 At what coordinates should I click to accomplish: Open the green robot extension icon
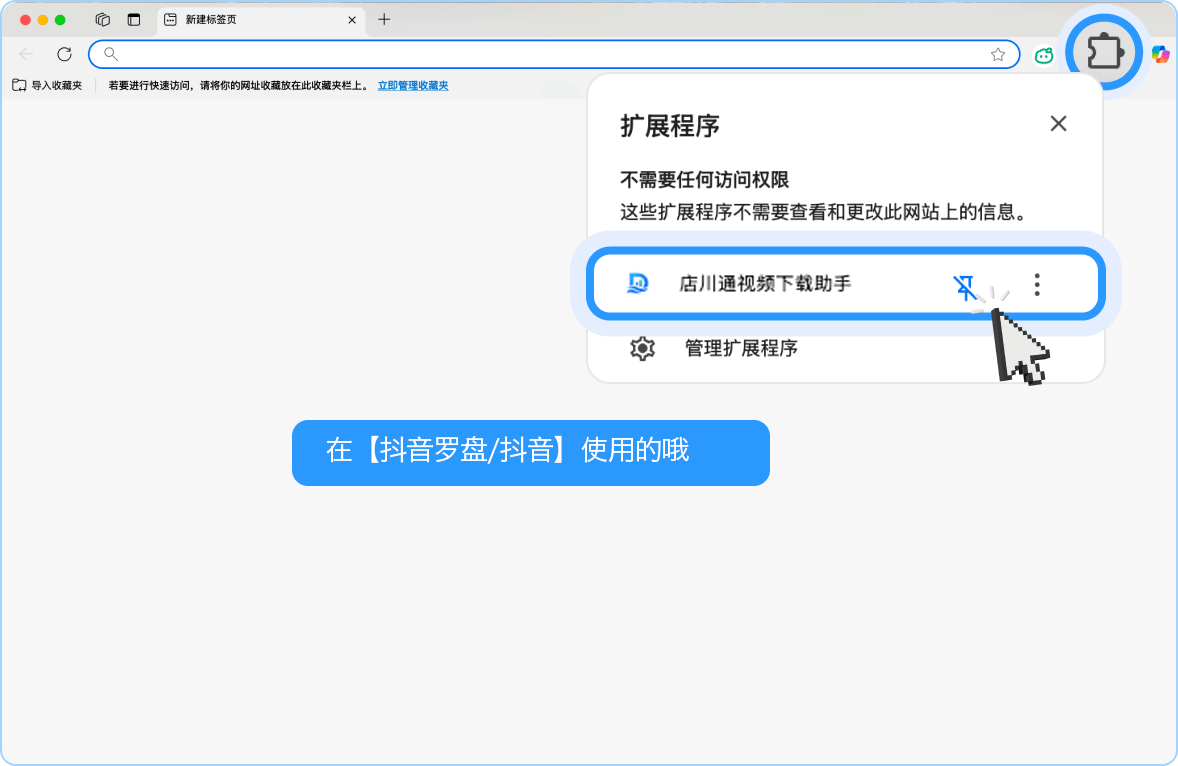point(1044,55)
